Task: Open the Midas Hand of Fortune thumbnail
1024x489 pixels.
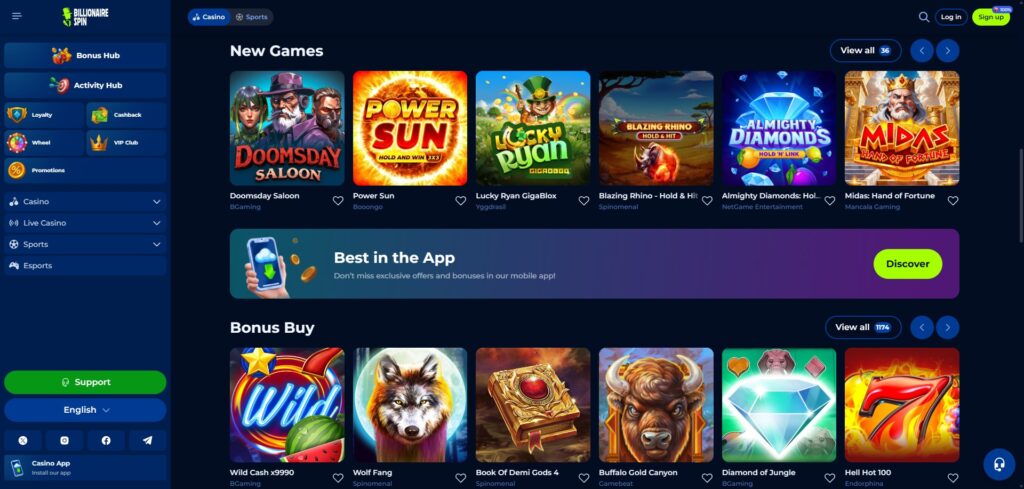Action: coord(901,129)
